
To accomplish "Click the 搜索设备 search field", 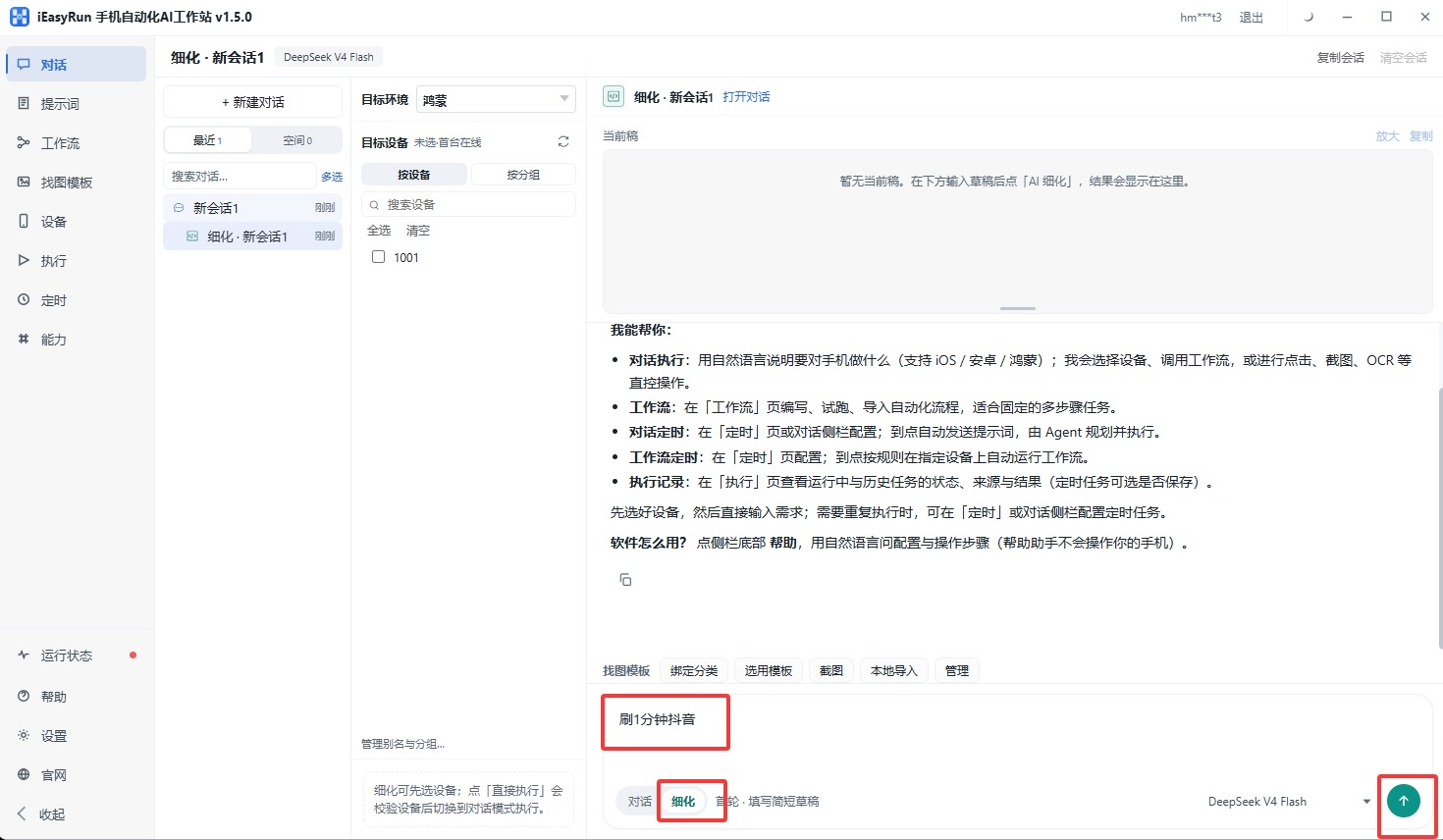I will (x=468, y=204).
